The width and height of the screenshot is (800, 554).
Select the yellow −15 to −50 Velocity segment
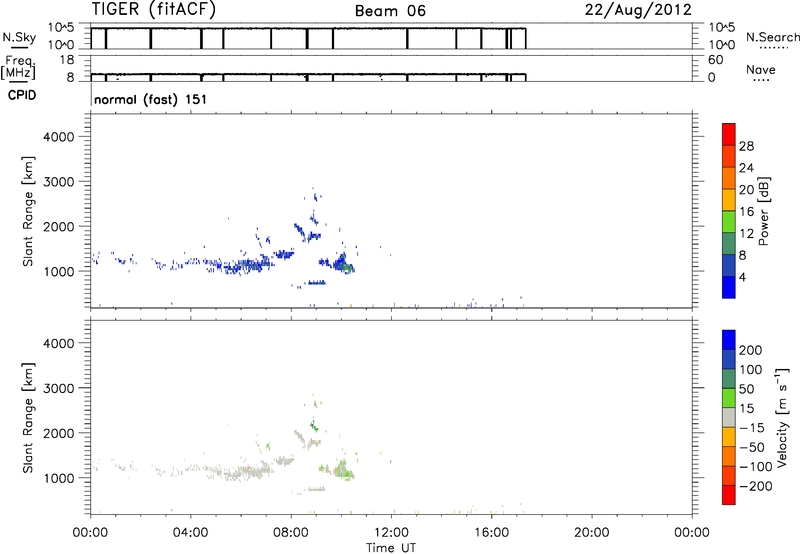[x=729, y=437]
